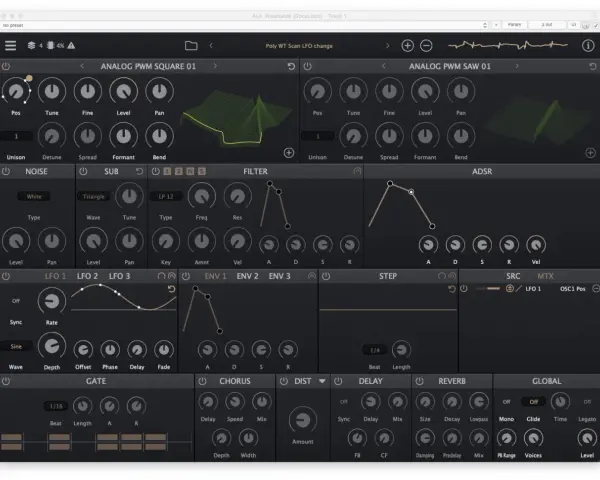Click the oscillator 1 wavetable 3D display

[237, 118]
